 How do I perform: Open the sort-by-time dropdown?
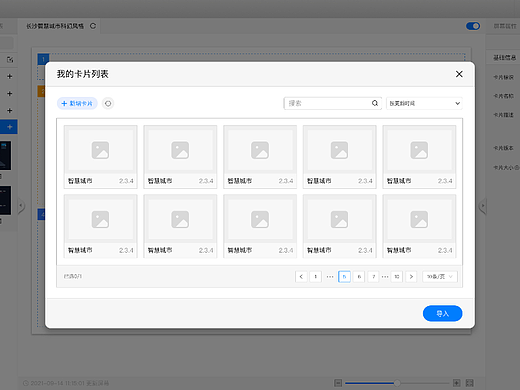click(x=424, y=103)
